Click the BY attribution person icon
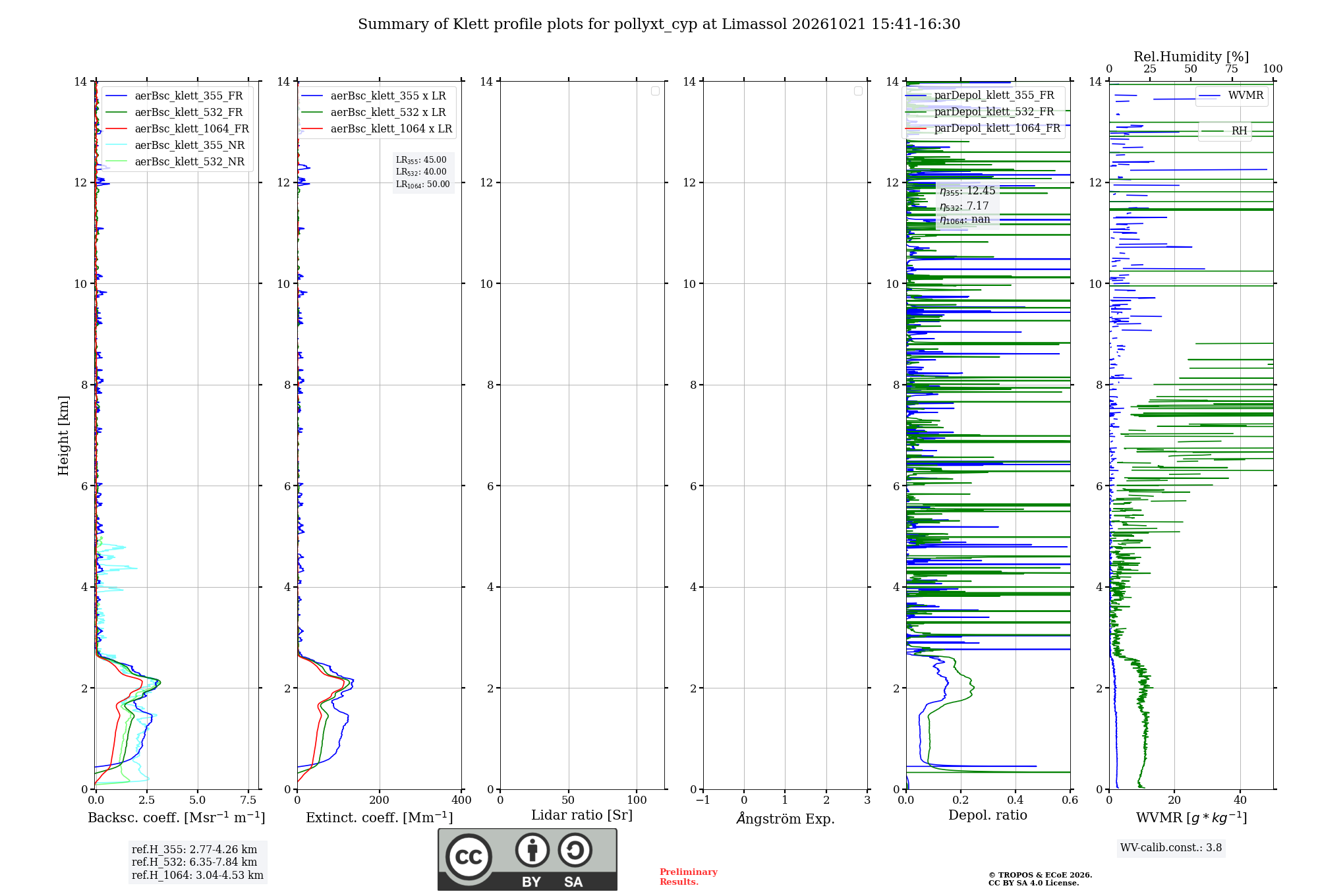1318x896 pixels. 532,850
